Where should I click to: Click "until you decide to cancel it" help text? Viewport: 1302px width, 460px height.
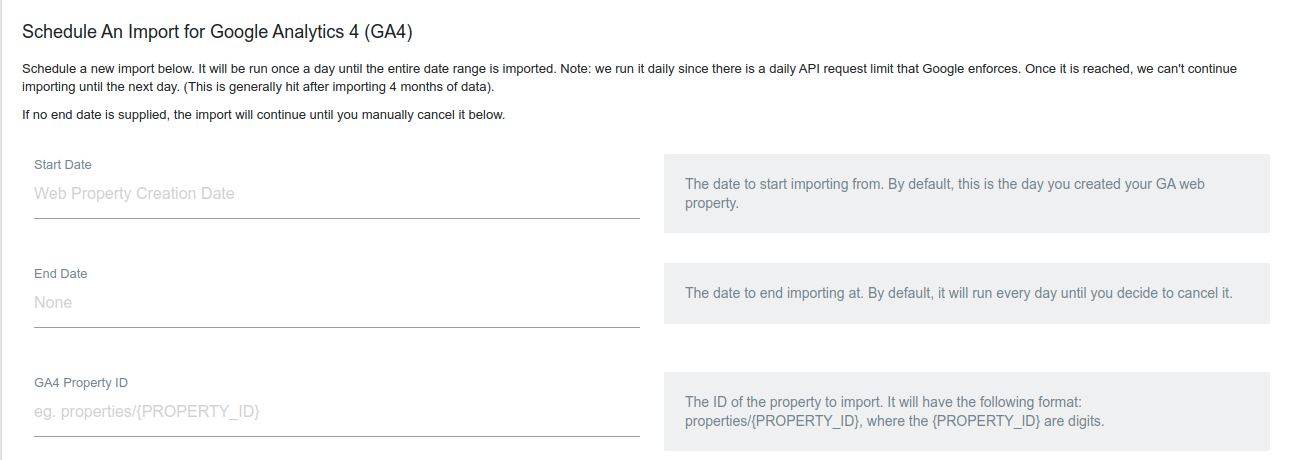1140,293
